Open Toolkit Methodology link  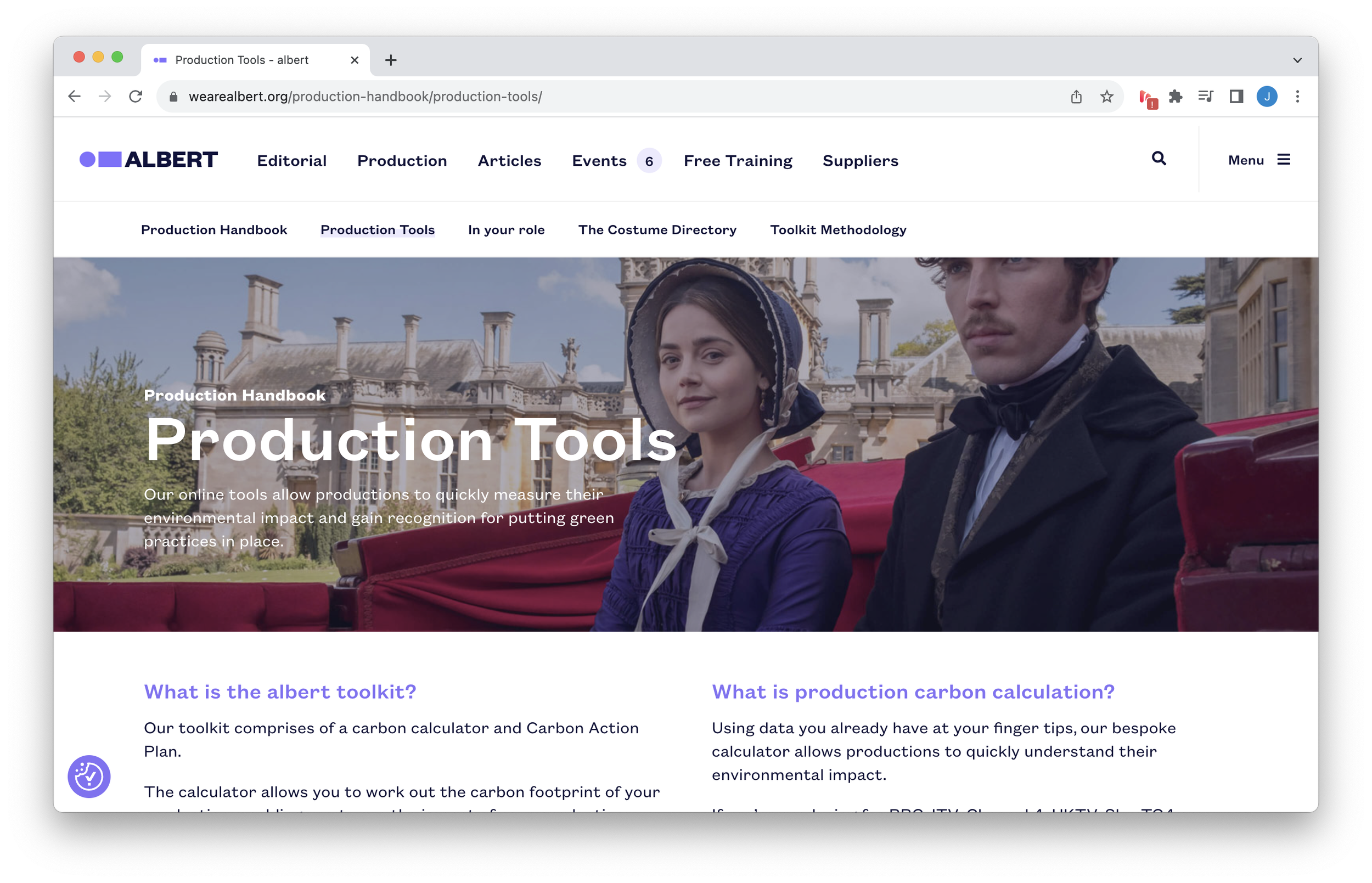point(837,230)
